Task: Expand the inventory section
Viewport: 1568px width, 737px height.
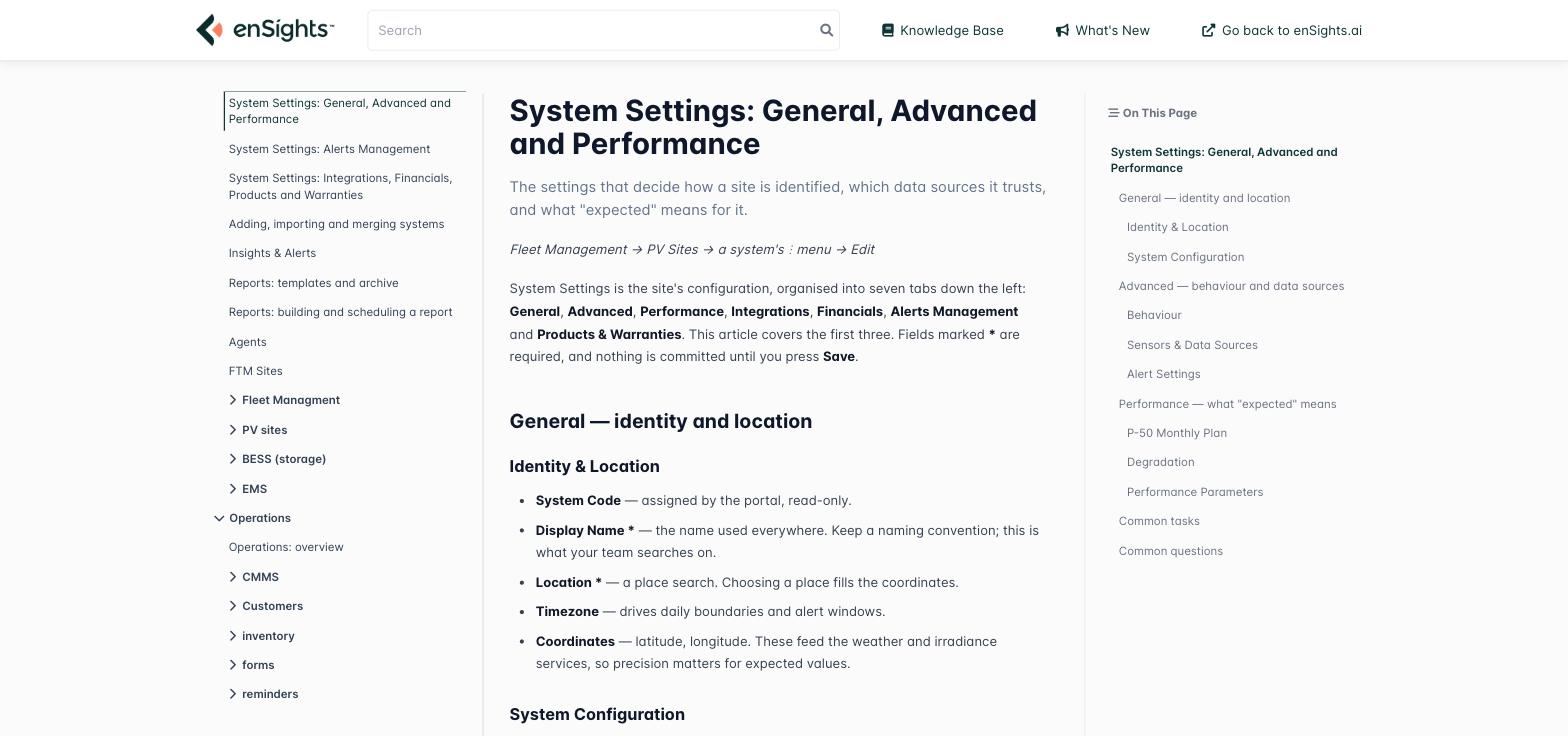Action: pos(233,636)
